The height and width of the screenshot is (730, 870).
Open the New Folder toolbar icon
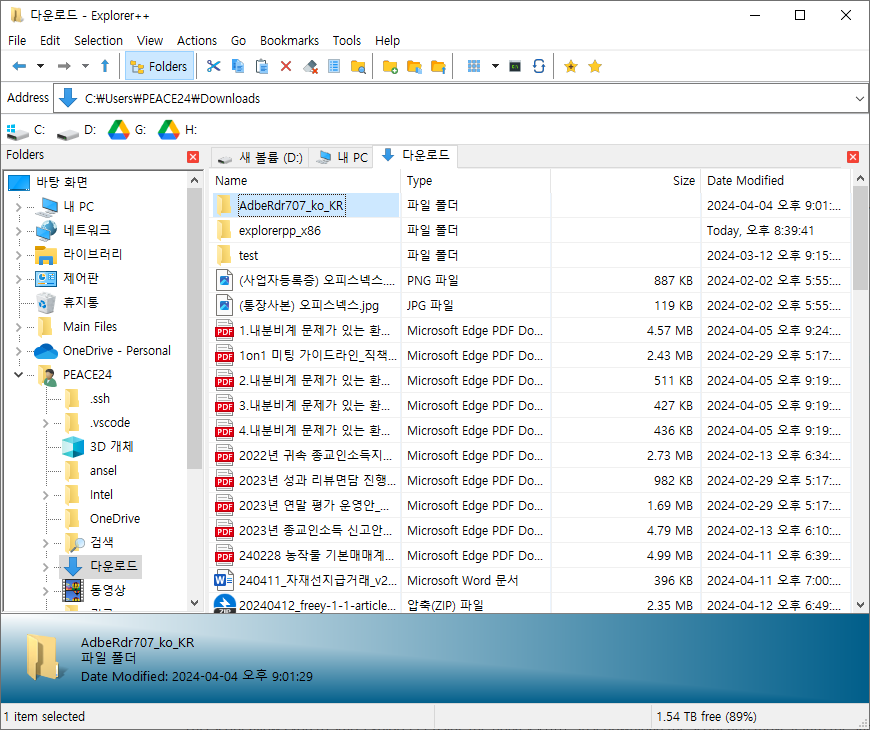click(x=390, y=65)
